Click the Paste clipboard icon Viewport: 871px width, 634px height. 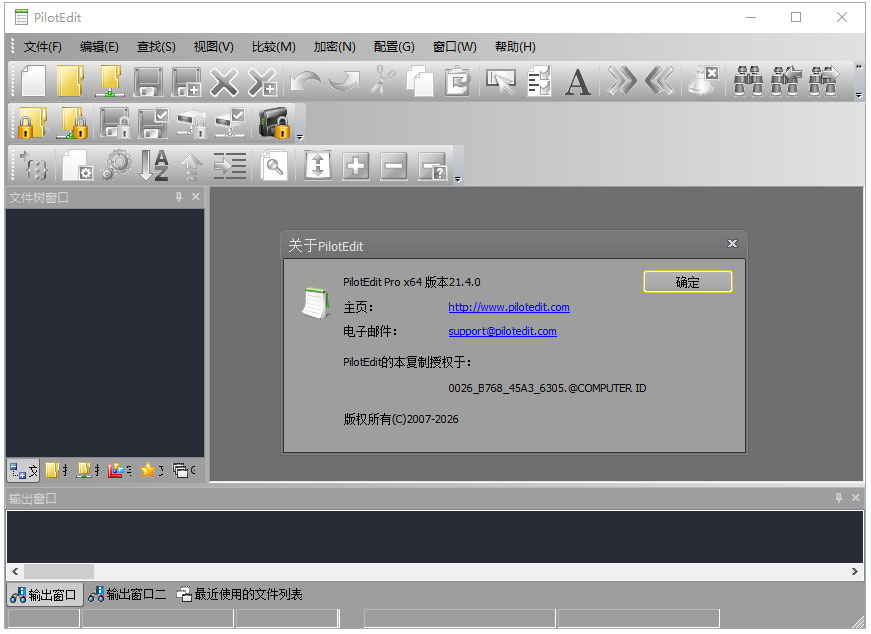[458, 81]
